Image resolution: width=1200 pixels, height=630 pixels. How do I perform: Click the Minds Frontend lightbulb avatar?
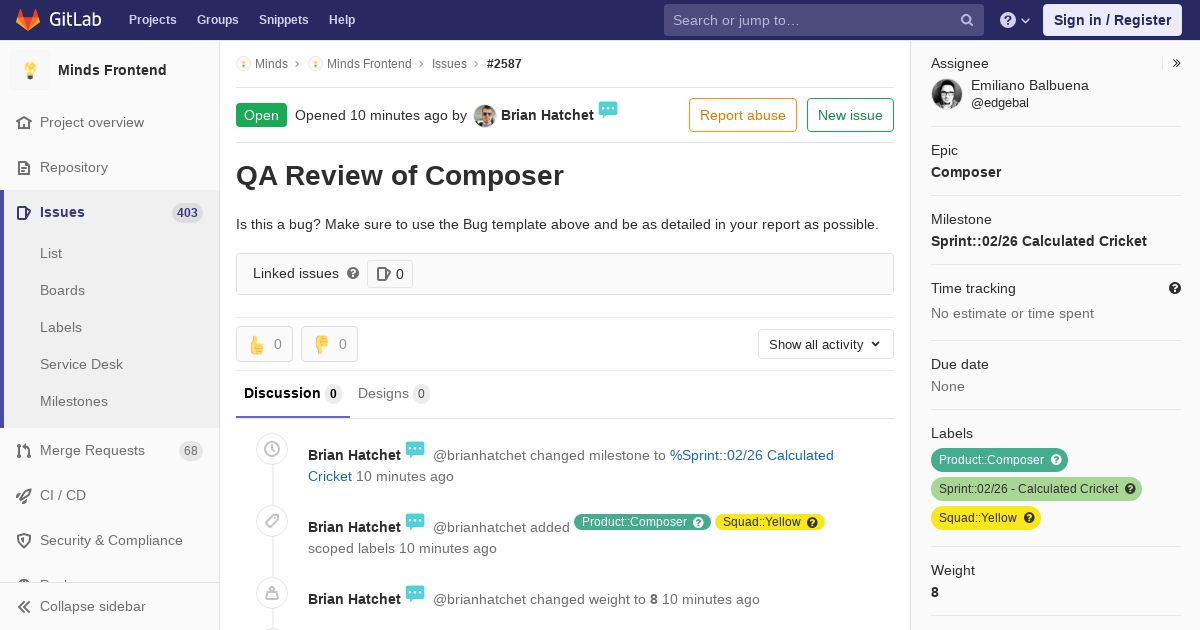[x=30, y=70]
